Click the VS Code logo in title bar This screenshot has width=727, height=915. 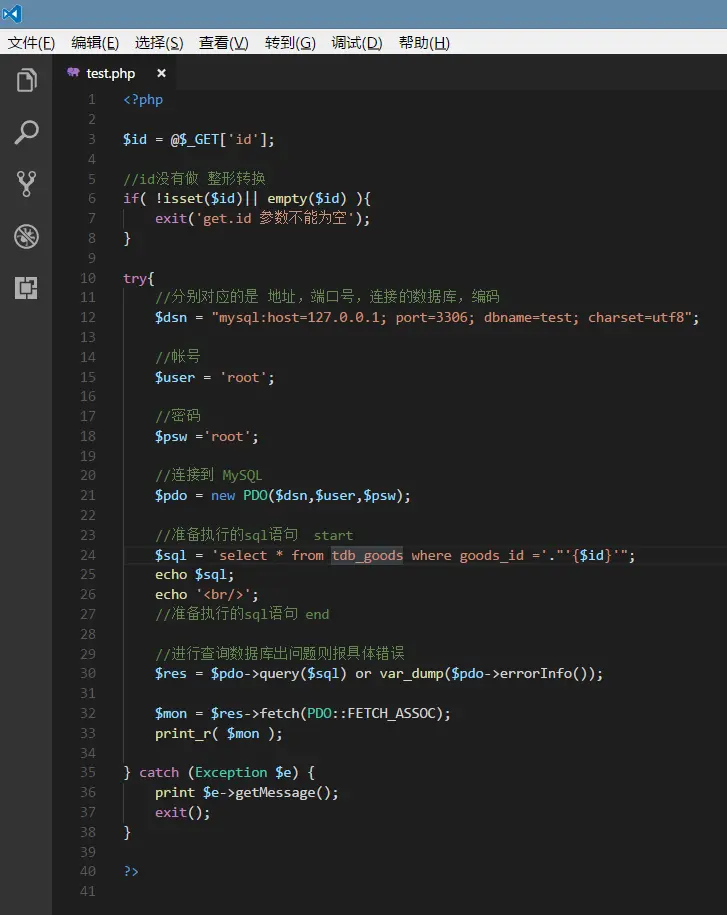click(x=12, y=13)
